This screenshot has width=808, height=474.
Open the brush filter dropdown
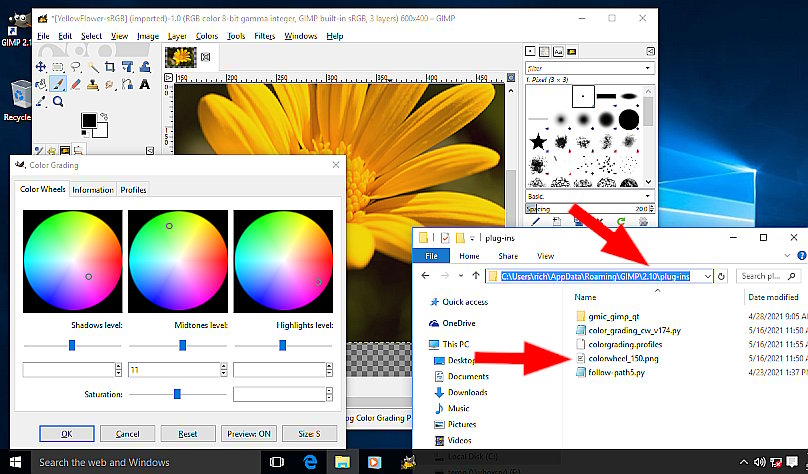coord(647,68)
